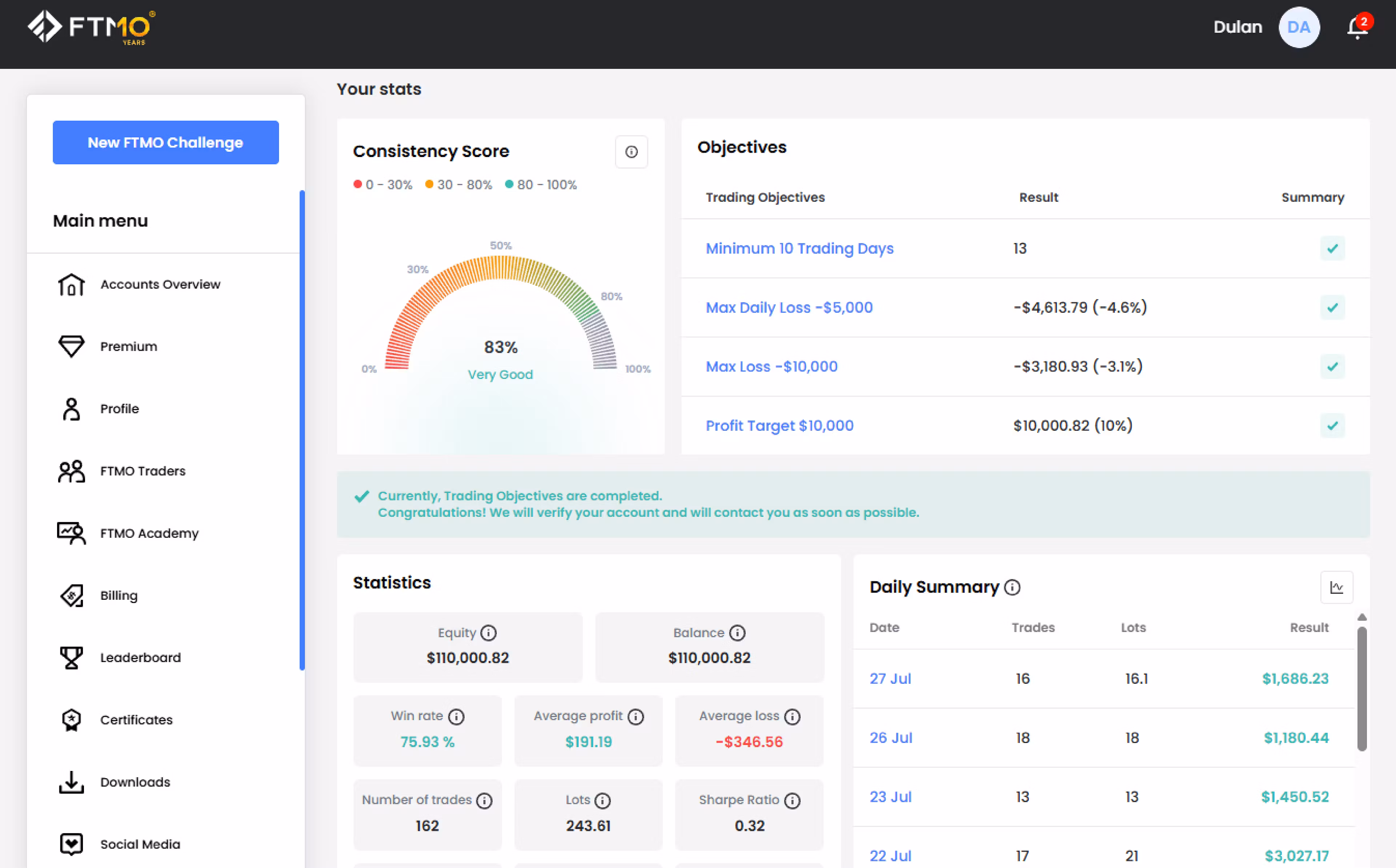This screenshot has width=1396, height=868.
Task: Open the 27 Jul daily summary link
Action: coord(890,679)
